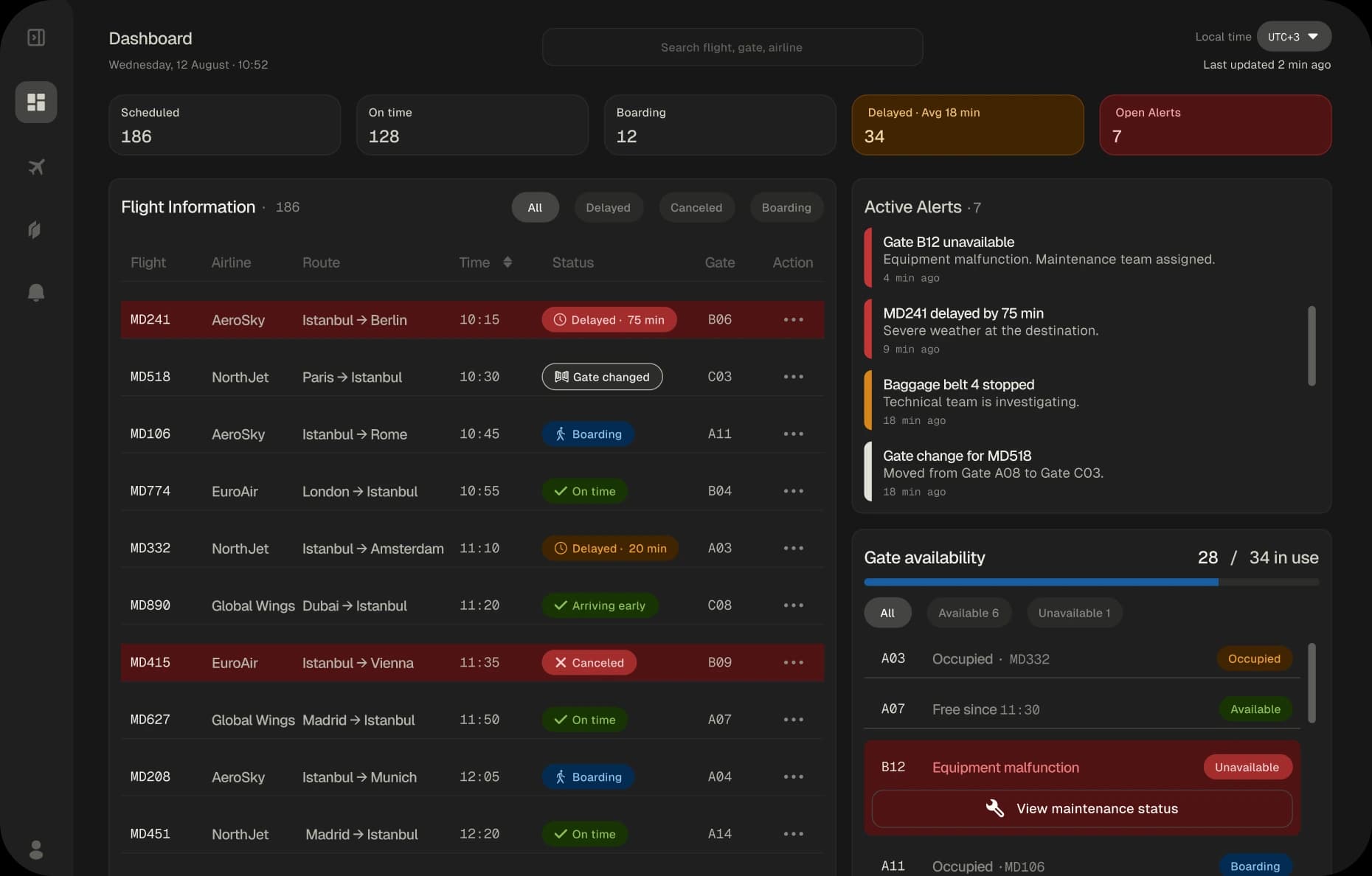
Task: Open user profile icon in sidebar
Action: tap(36, 849)
